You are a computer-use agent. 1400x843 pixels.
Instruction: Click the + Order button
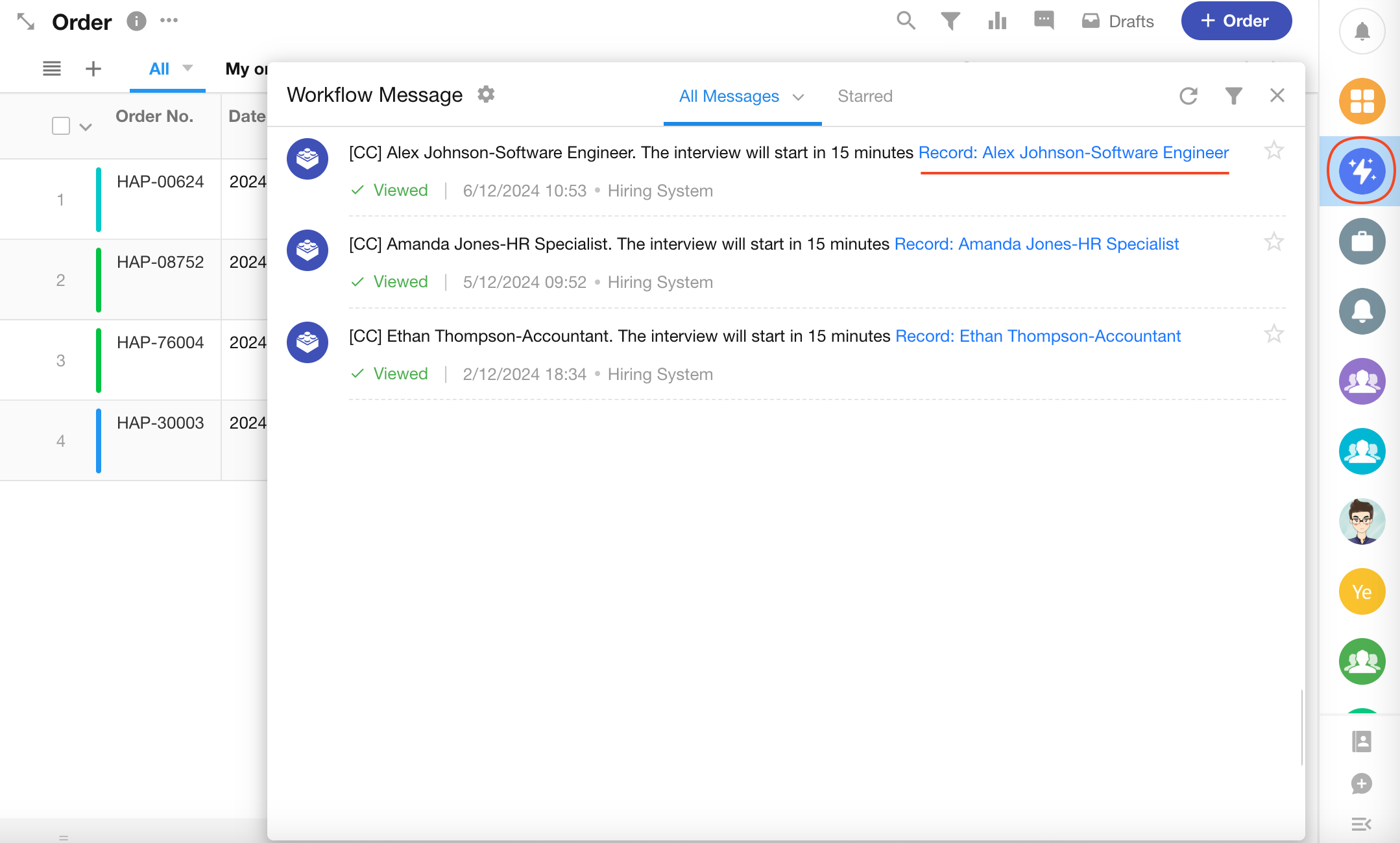coord(1236,21)
